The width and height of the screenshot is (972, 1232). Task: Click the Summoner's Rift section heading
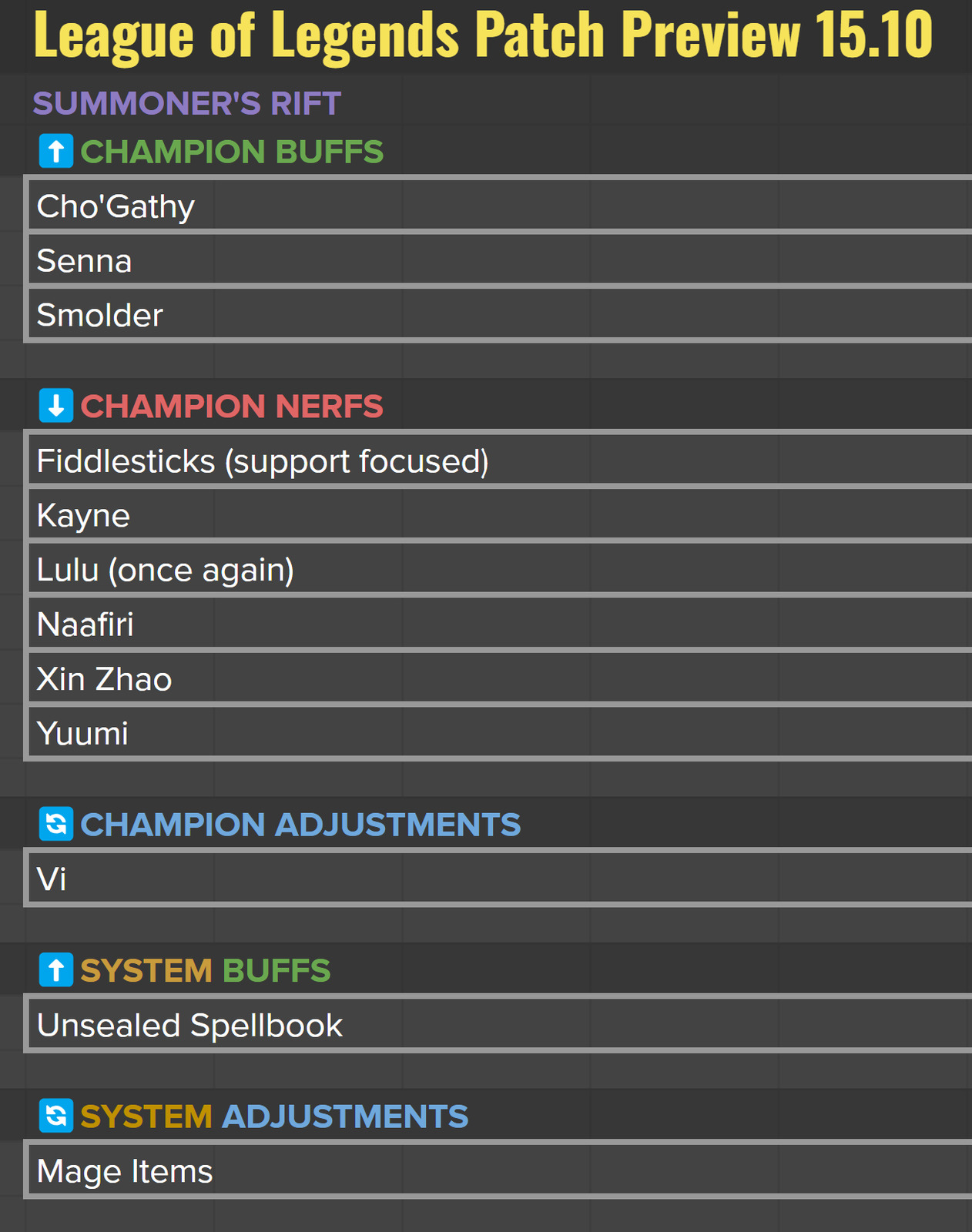[x=186, y=103]
